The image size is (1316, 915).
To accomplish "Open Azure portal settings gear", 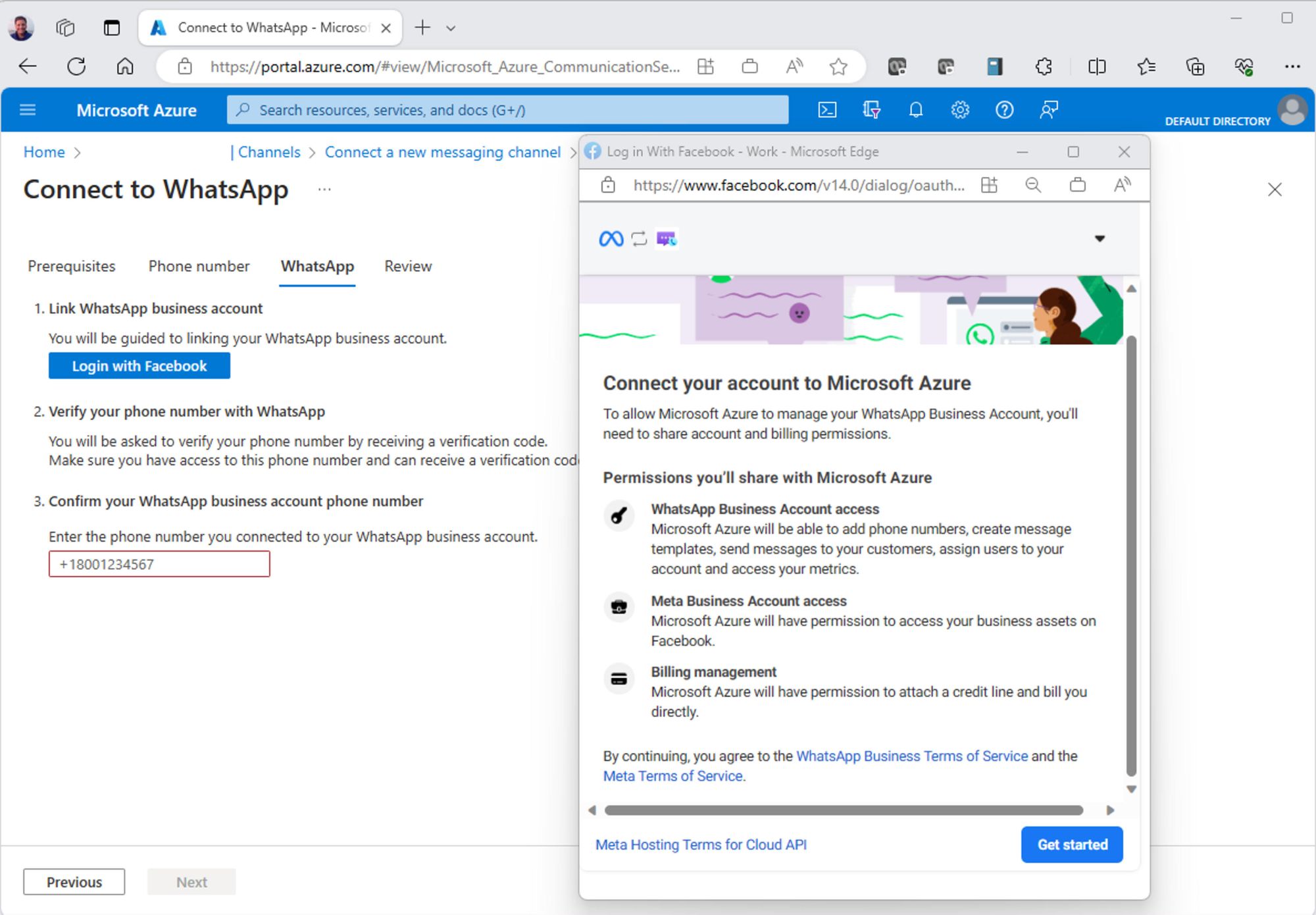I will [x=960, y=110].
